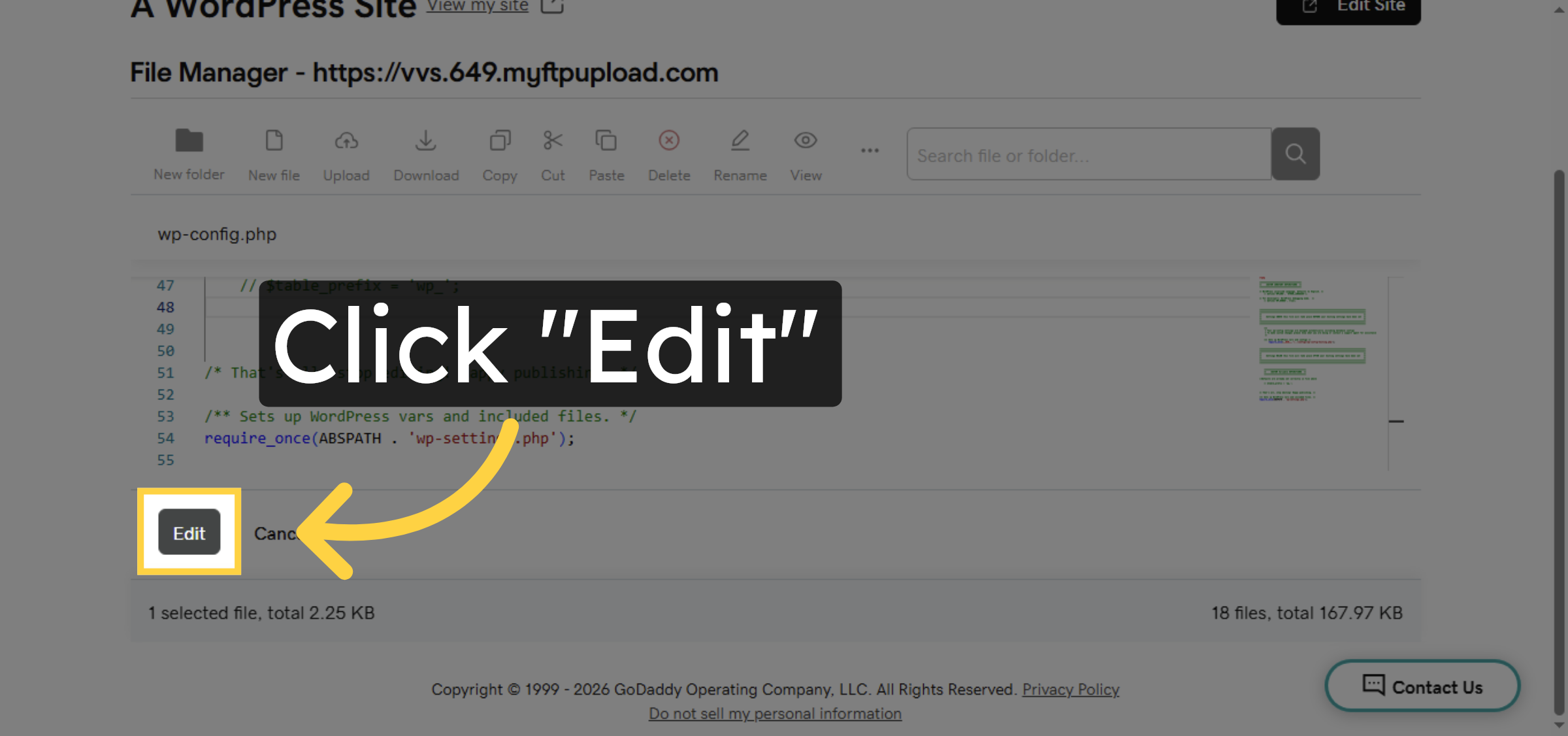Rename wp-config.php
Screen dimensions: 1568x736
[x=740, y=154]
